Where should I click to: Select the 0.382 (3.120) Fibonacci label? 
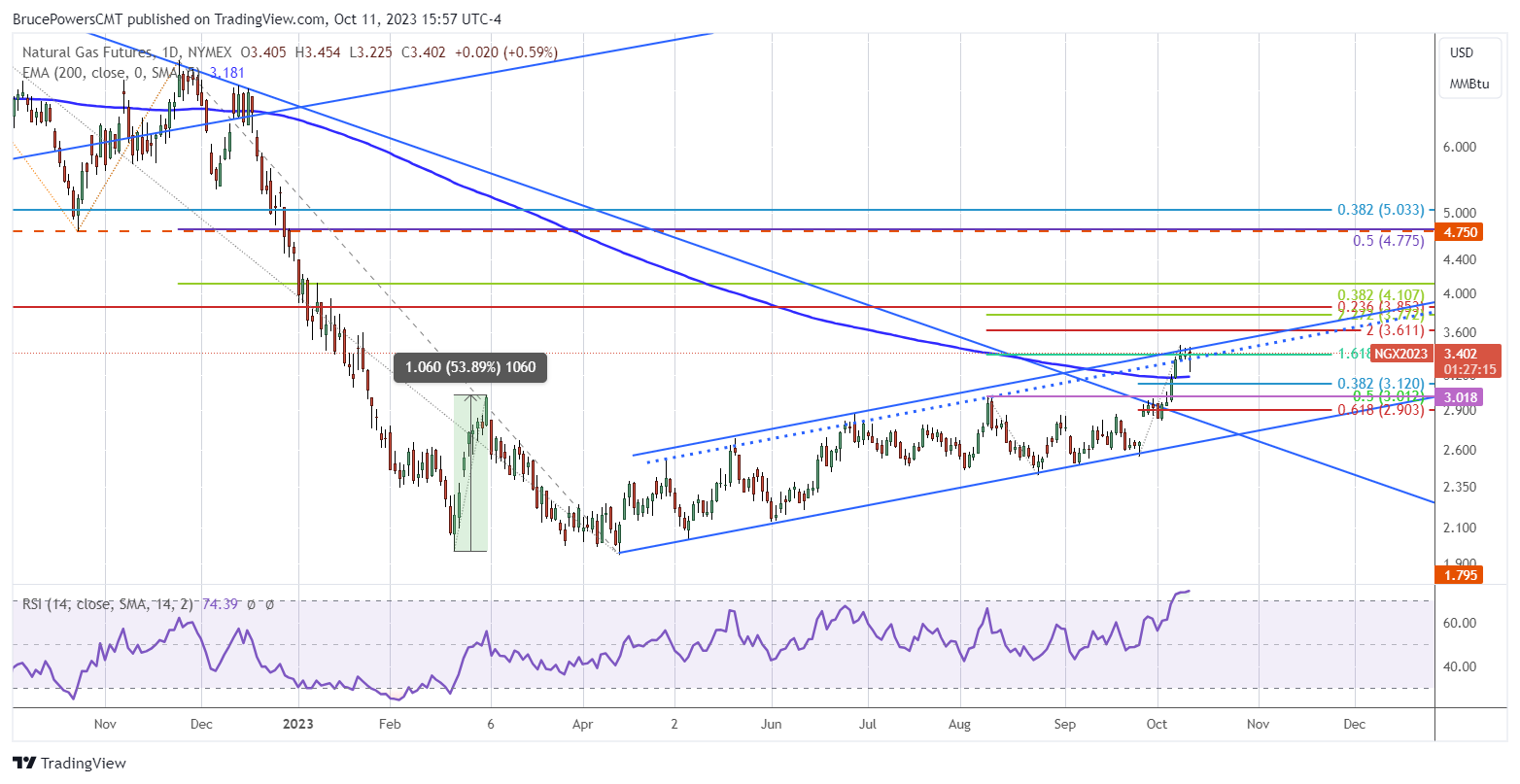pos(1380,384)
